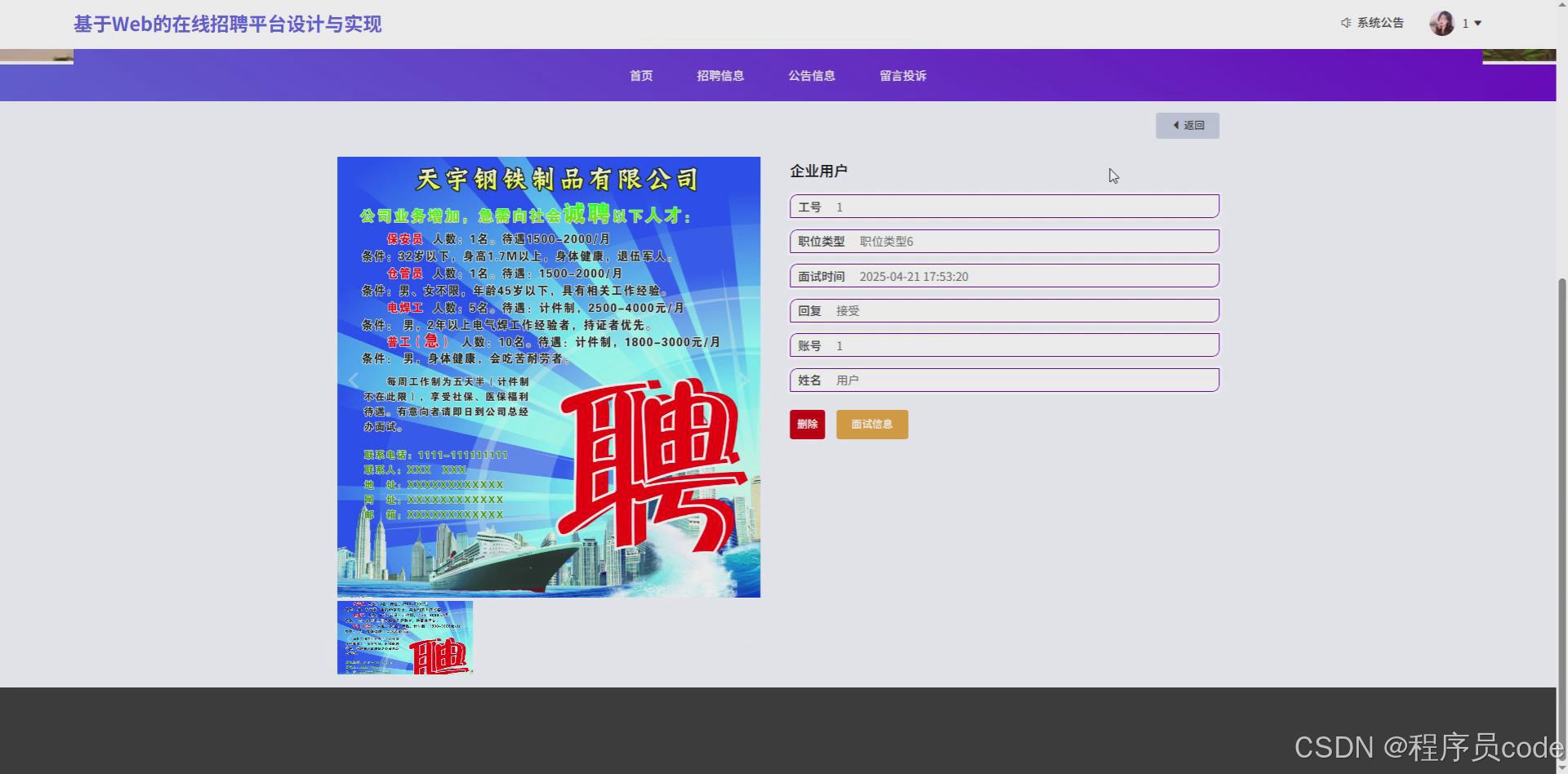Click the 面试信息 button
Viewport: 1568px width, 774px height.
871,425
